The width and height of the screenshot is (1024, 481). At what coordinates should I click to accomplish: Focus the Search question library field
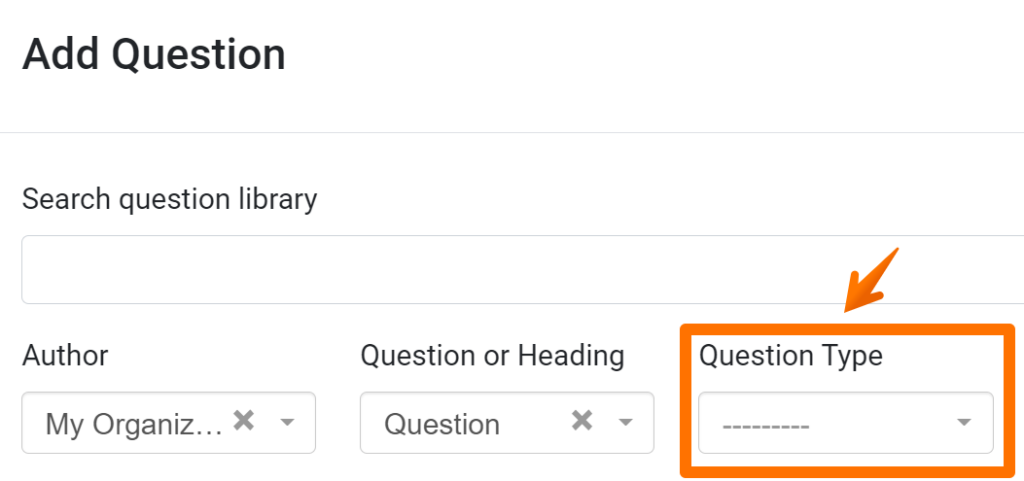(520, 270)
